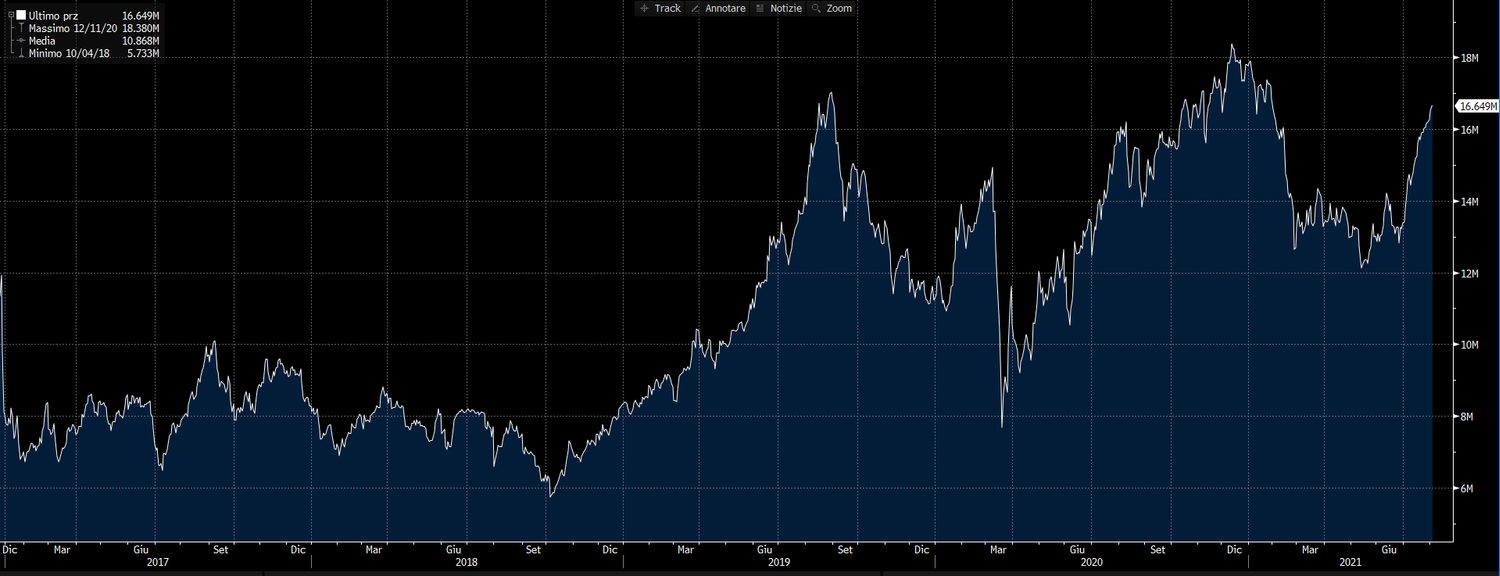
Task: Select the Ultimo prz legend label
Action: tap(53, 17)
